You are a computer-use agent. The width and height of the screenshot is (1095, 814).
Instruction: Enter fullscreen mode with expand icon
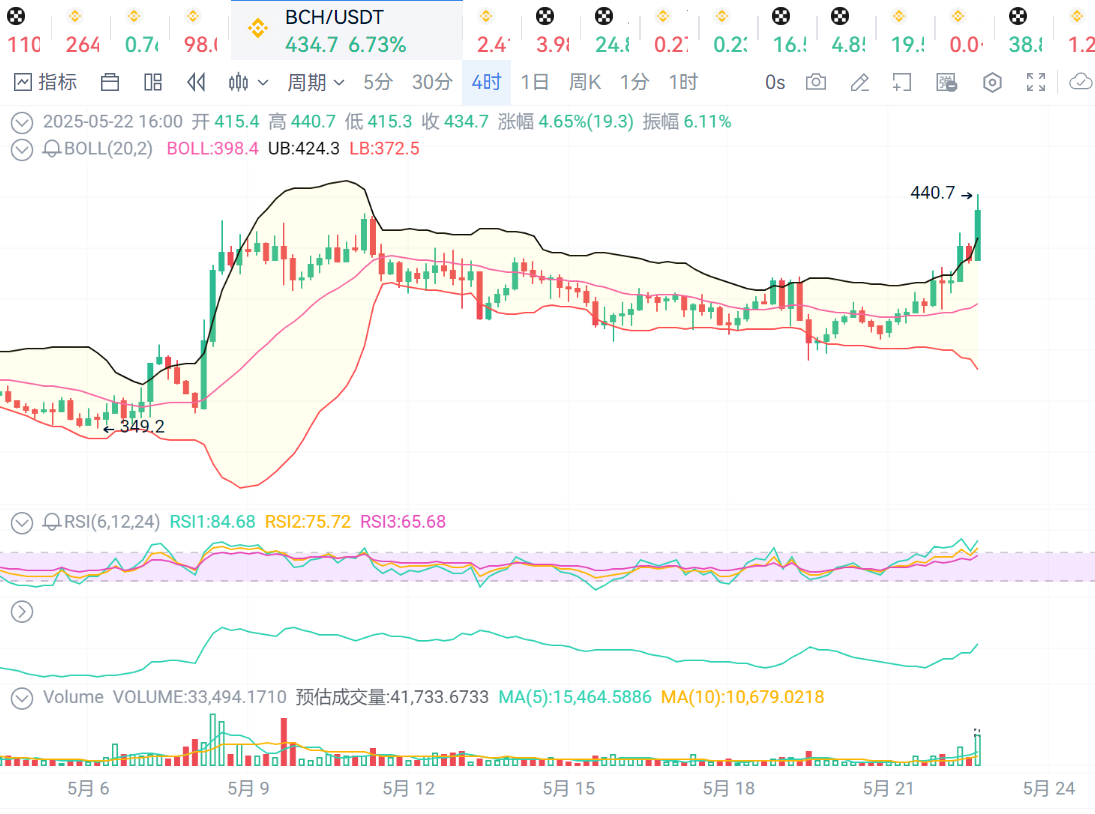point(1036,82)
